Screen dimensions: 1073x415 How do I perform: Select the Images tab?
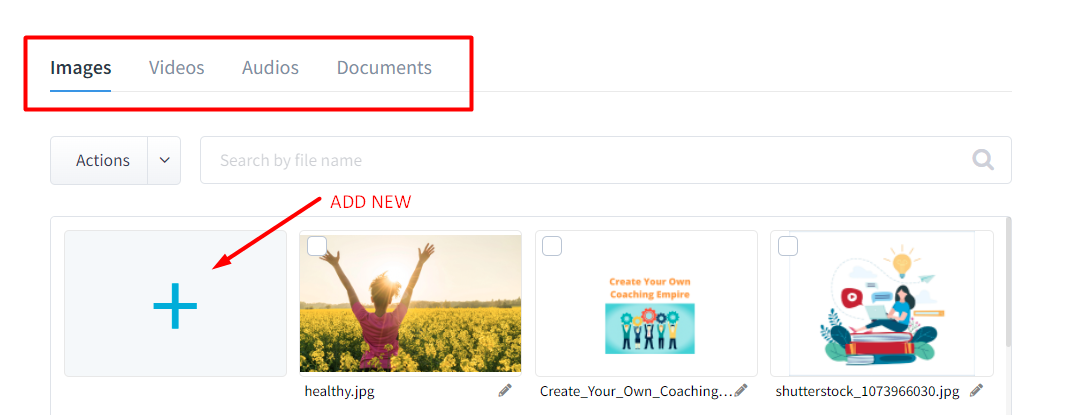pos(81,68)
